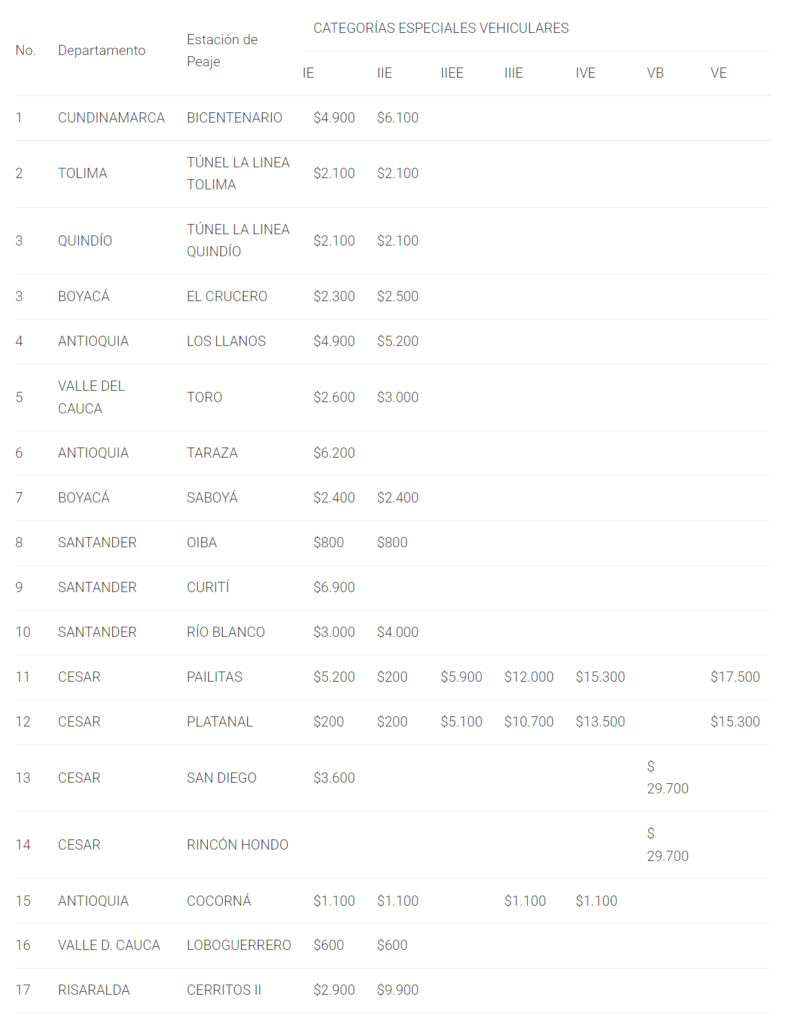Click the BICENTENARIO toll station cell

[x=234, y=118]
